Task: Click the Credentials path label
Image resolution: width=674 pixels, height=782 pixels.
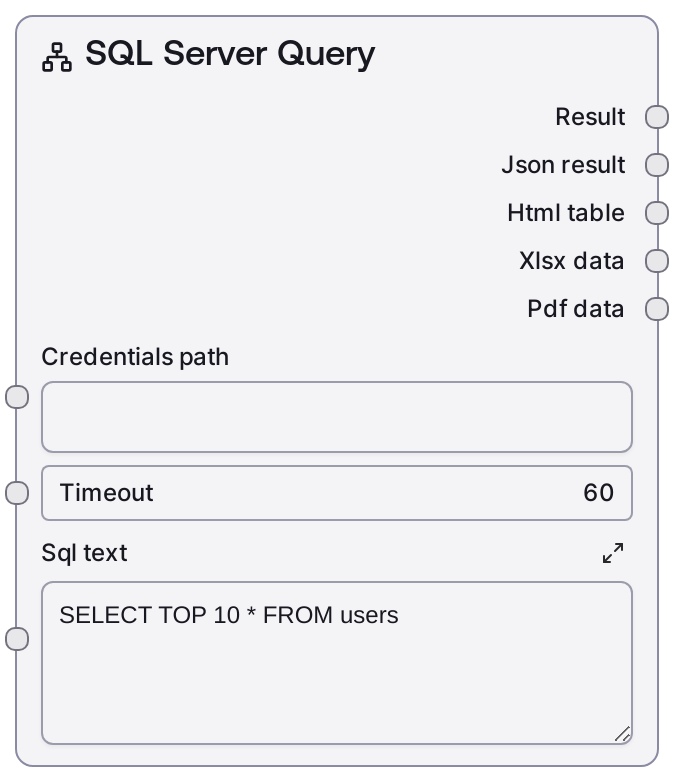Action: click(x=135, y=357)
